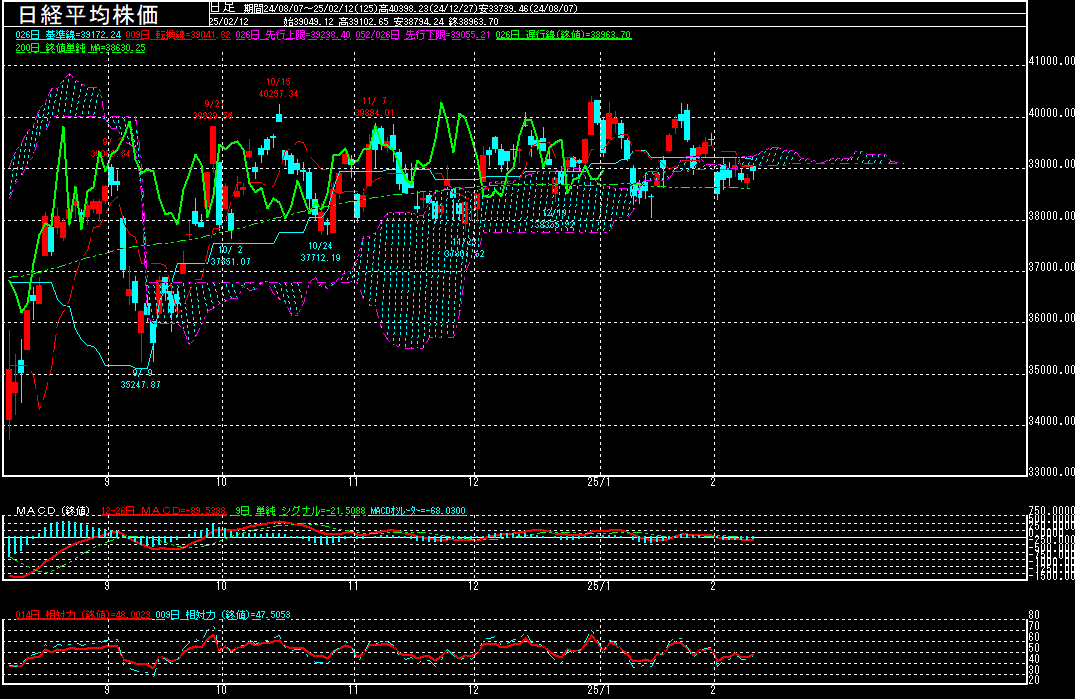Click the 20 level on the RSI axis
Image resolution: width=1076 pixels, height=699 pixels.
(x=1033, y=680)
